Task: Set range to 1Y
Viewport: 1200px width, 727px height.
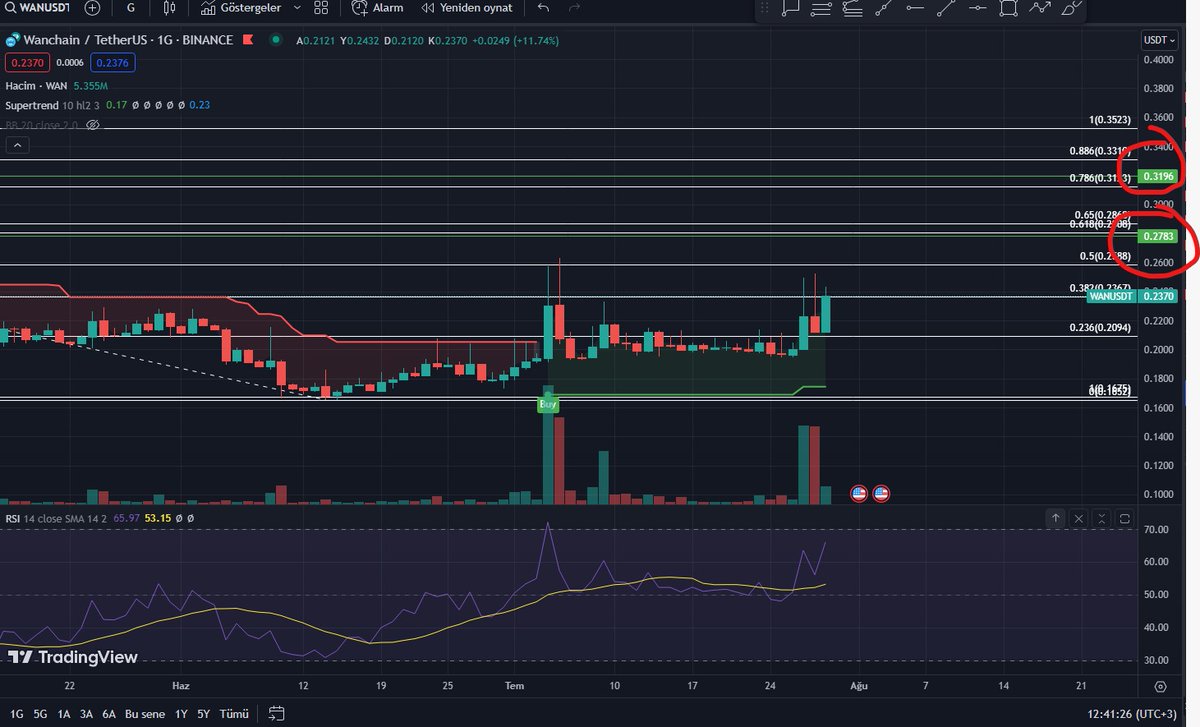Action: [181, 713]
